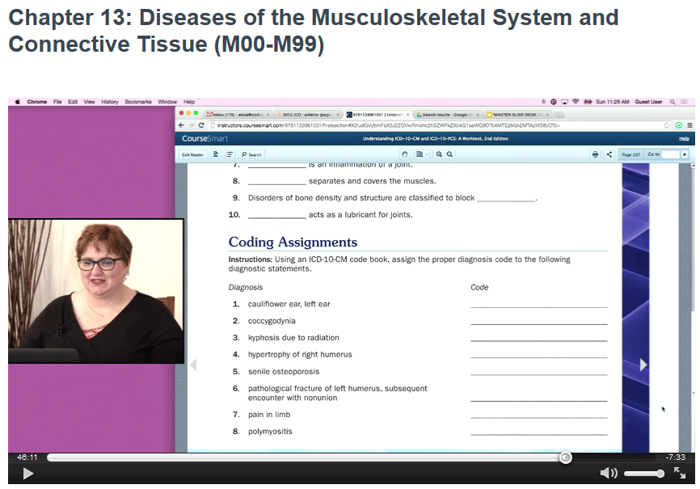Click the 'coccygodynia' diagnosis line
The width and height of the screenshot is (700, 489).
tap(271, 321)
